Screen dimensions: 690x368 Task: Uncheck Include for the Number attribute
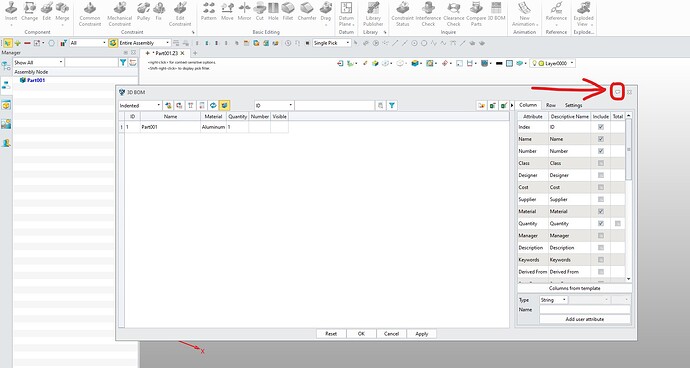pos(601,151)
